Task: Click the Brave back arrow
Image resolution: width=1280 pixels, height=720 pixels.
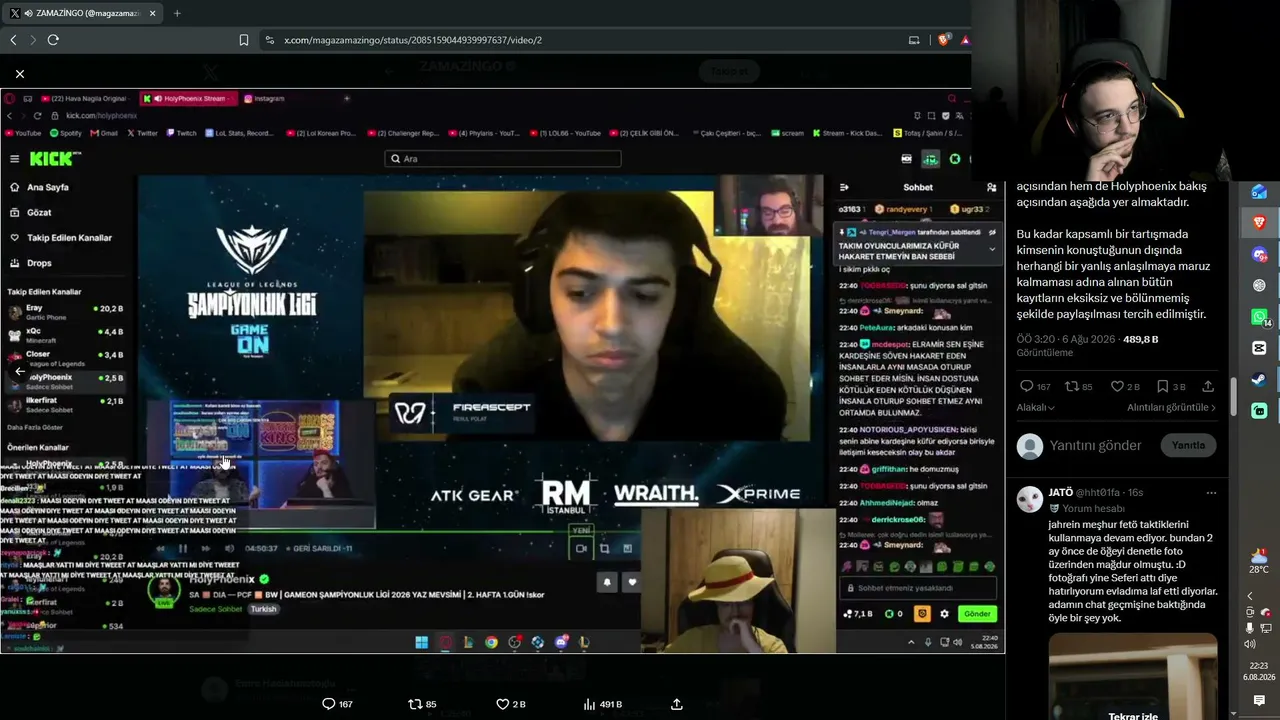Action: point(13,40)
